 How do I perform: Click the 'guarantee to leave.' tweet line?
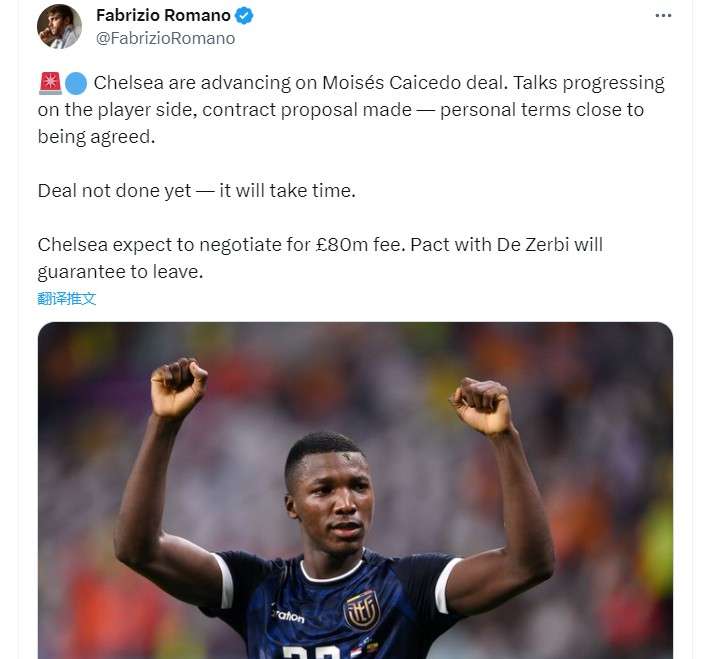pos(120,271)
